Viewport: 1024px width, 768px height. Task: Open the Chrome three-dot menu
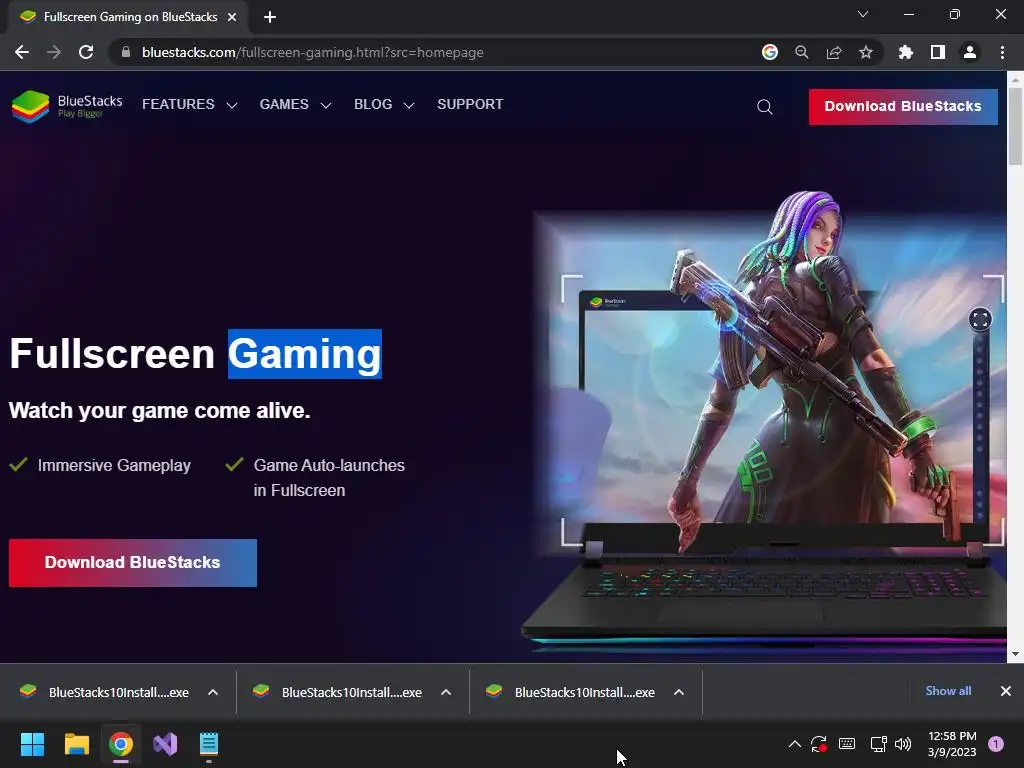pyautogui.click(x=1002, y=52)
